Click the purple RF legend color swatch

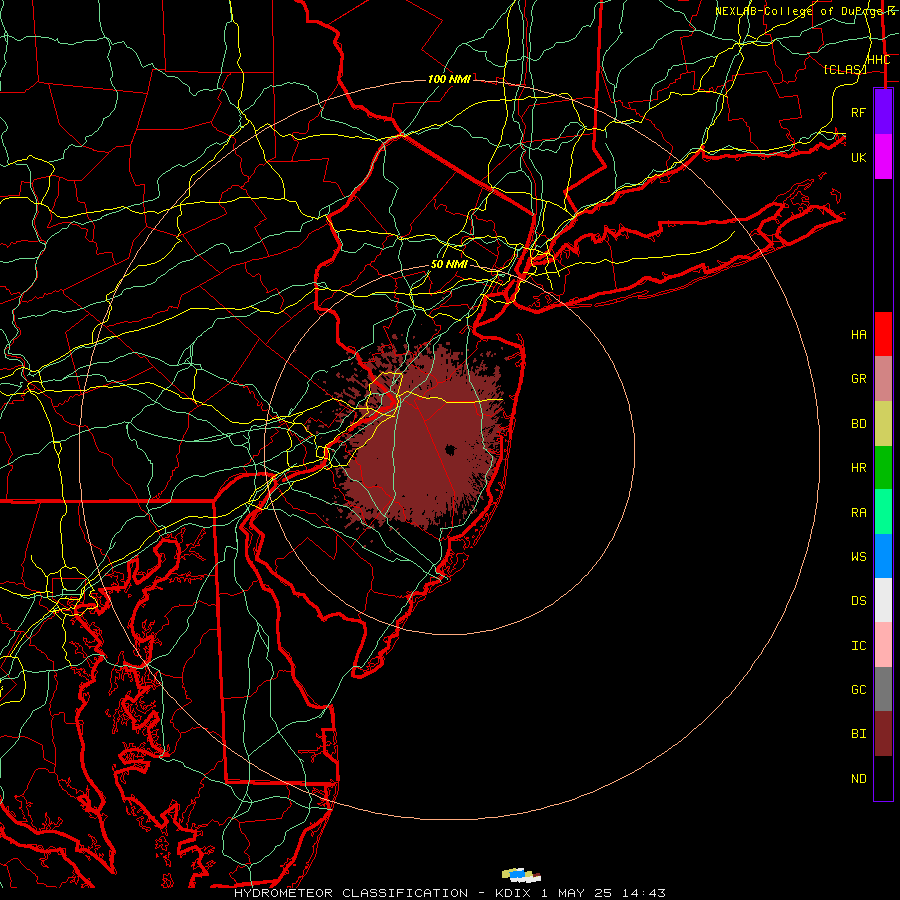tap(883, 112)
